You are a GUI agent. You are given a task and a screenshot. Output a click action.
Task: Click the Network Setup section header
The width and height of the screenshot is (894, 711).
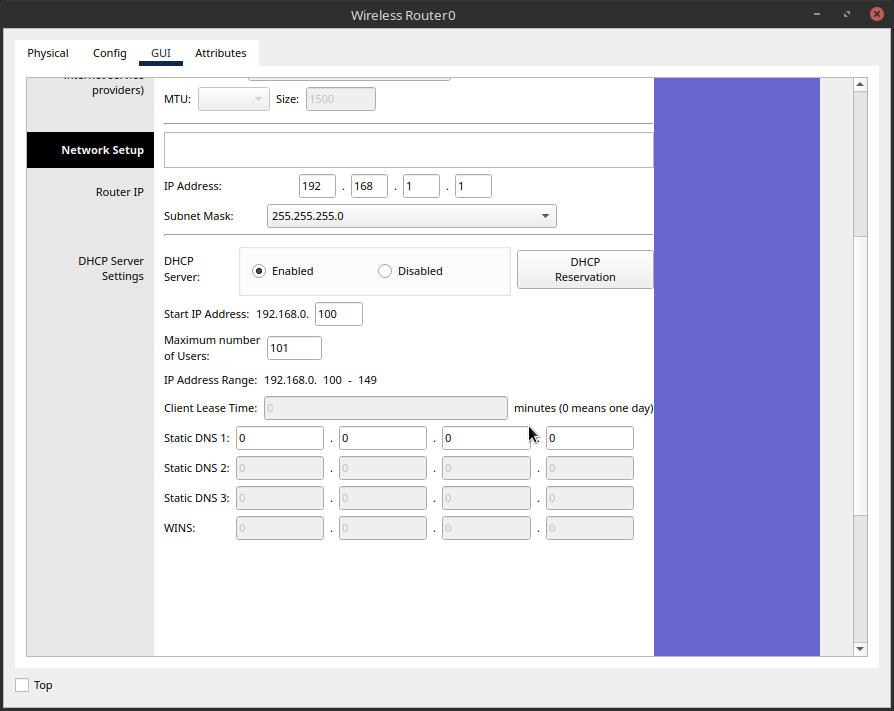90,150
